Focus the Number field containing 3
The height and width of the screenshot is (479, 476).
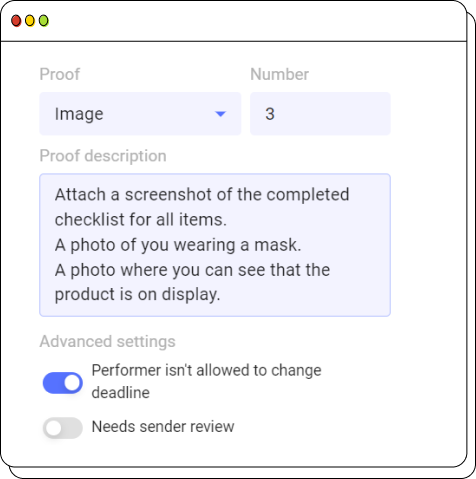320,114
